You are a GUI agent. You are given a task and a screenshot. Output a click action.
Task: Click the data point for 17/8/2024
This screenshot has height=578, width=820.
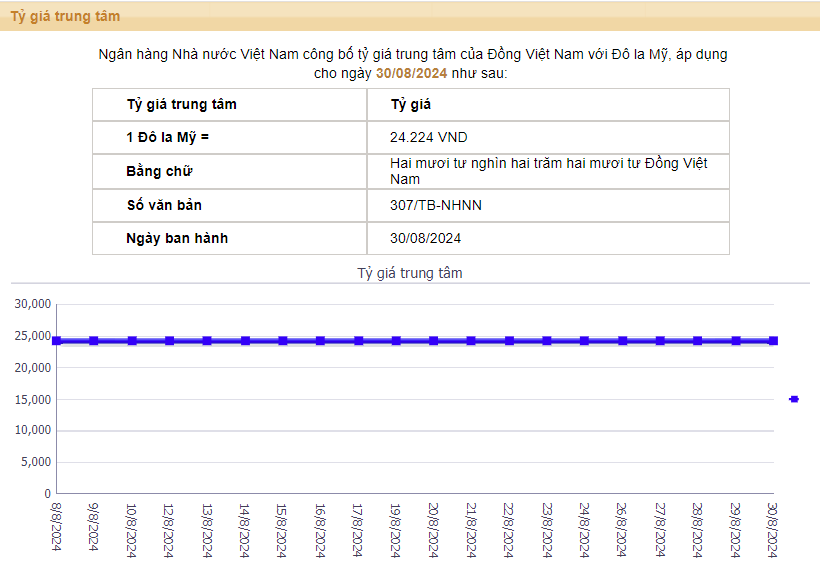[x=359, y=341]
